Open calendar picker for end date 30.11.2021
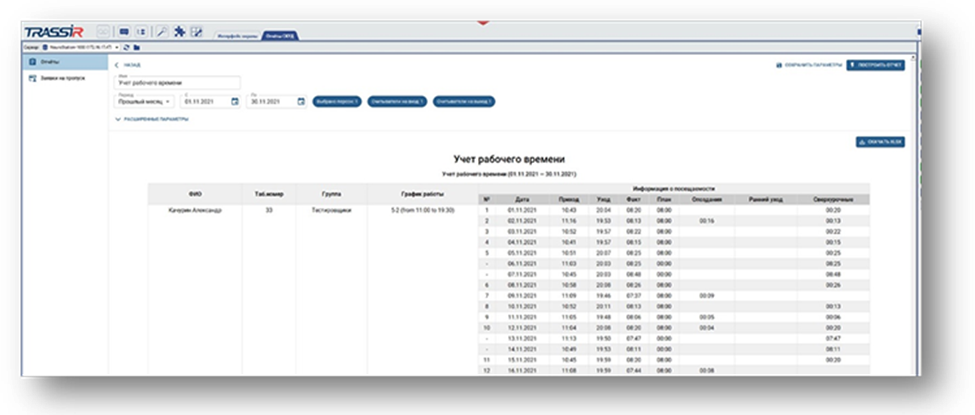 point(301,101)
